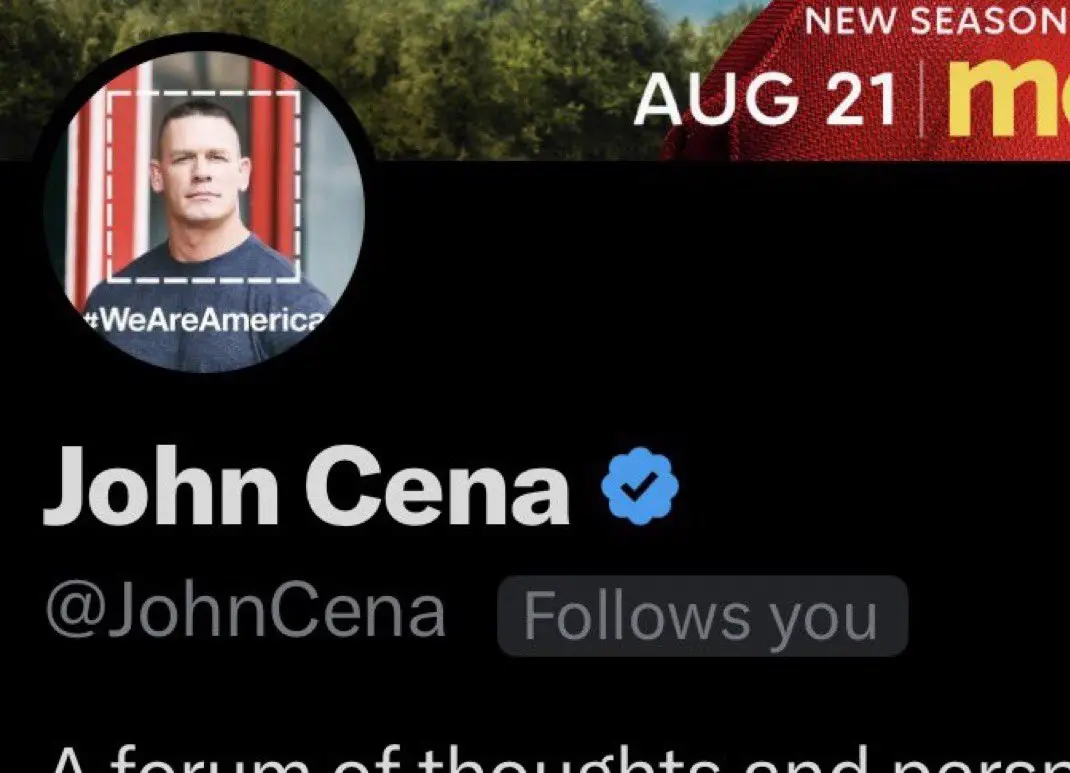The width and height of the screenshot is (1070, 773).
Task: Click the white divider line beside AUG 21
Action: (x=922, y=99)
